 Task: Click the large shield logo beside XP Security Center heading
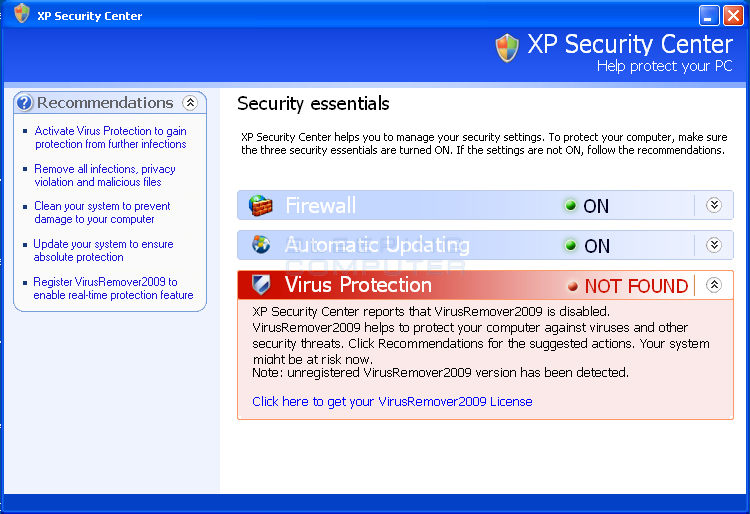(x=507, y=48)
